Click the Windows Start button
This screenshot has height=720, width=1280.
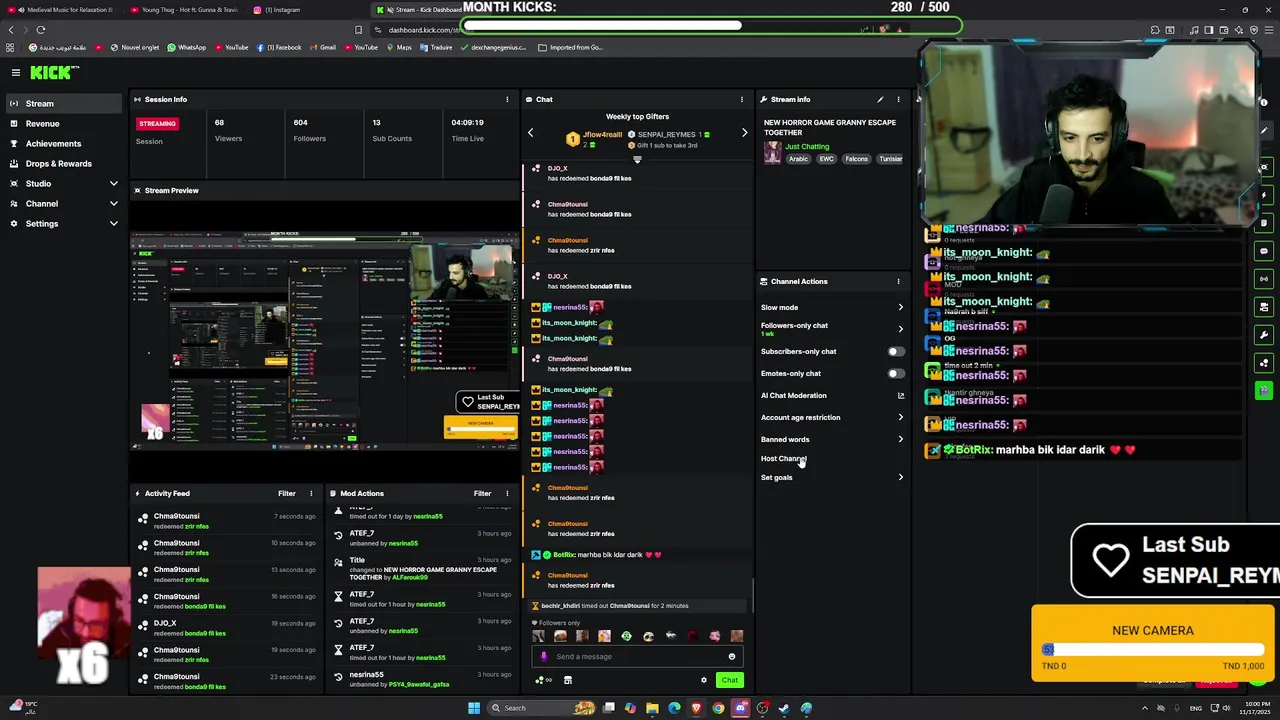tap(474, 708)
